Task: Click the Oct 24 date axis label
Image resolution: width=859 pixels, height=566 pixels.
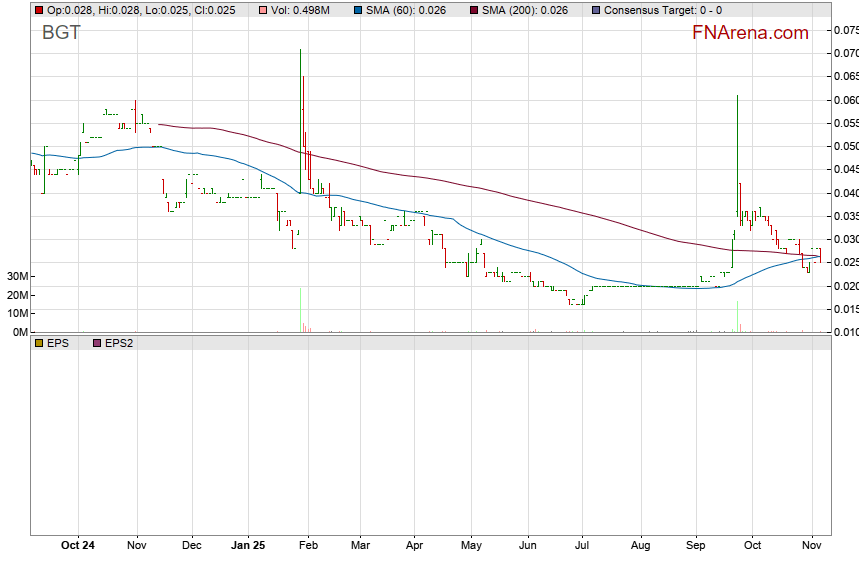Action: 78,546
